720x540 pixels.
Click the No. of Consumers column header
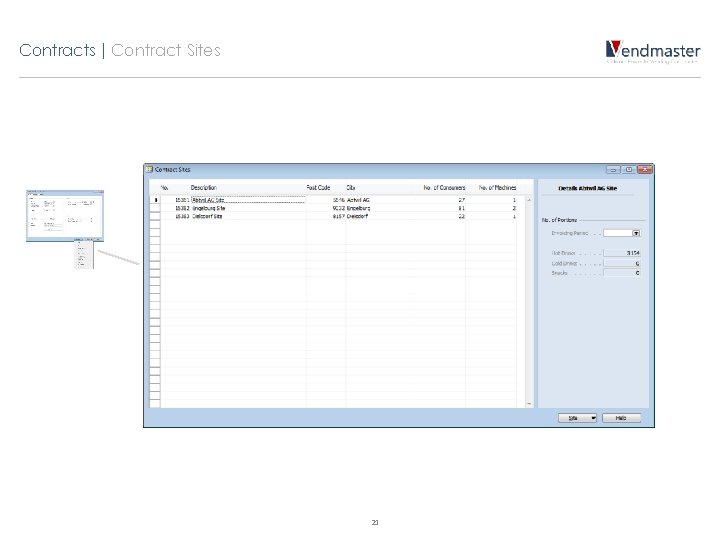point(444,187)
